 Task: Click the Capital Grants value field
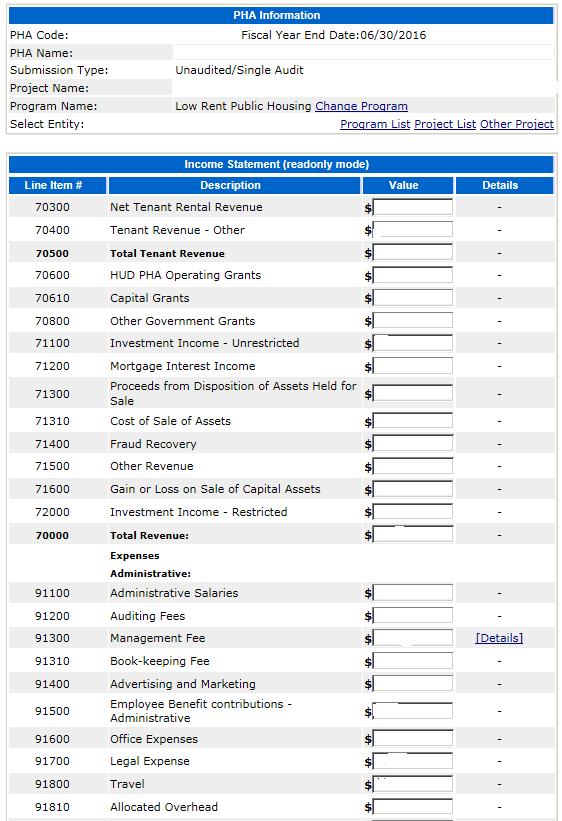413,298
